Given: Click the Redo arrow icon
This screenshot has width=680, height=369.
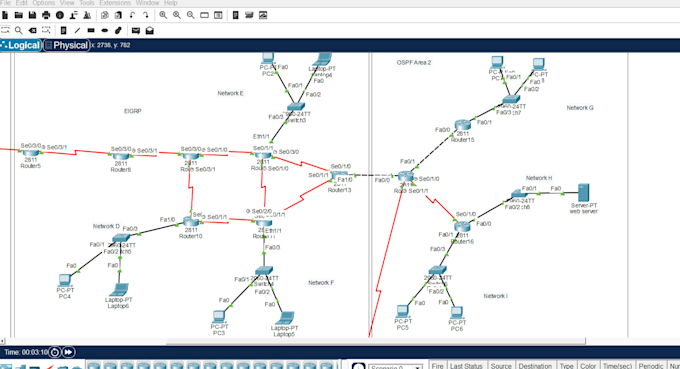Looking at the screenshot, I should [146, 15].
